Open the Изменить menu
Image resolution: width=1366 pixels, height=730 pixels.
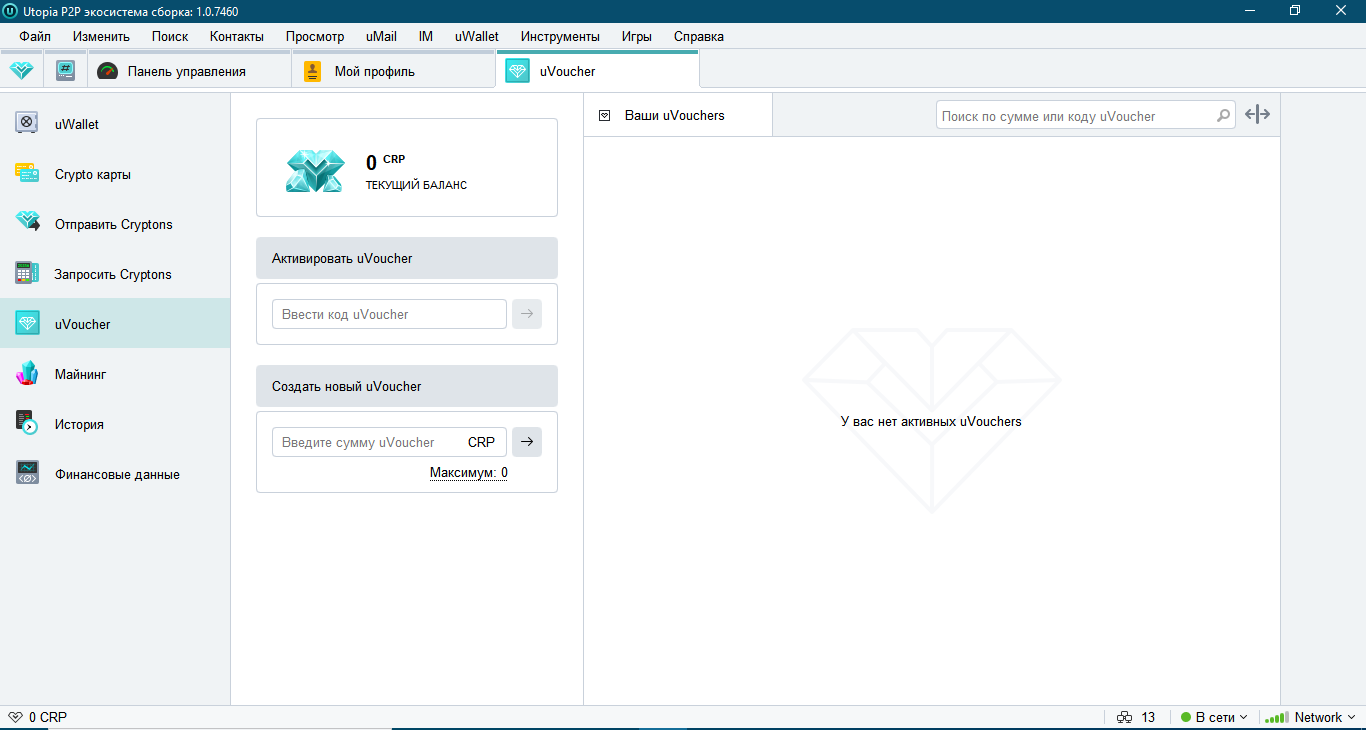point(101,36)
